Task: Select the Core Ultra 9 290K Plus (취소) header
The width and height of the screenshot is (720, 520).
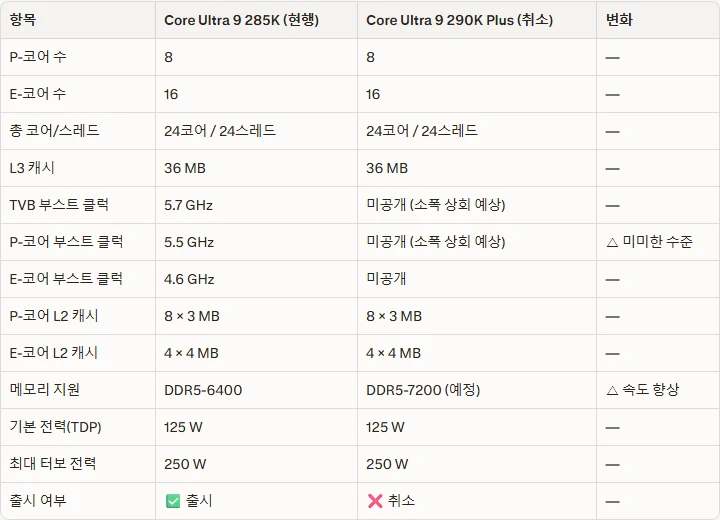Action: click(x=459, y=20)
